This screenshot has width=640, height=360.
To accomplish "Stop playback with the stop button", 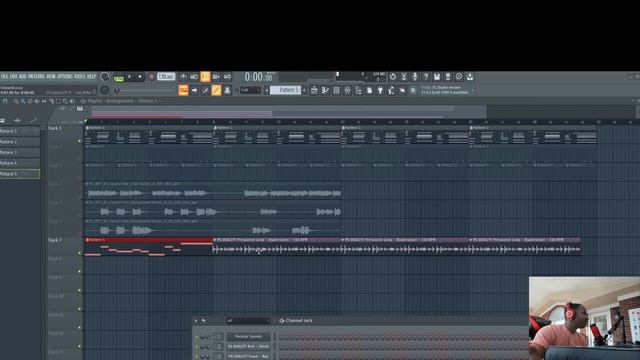I will (140, 77).
